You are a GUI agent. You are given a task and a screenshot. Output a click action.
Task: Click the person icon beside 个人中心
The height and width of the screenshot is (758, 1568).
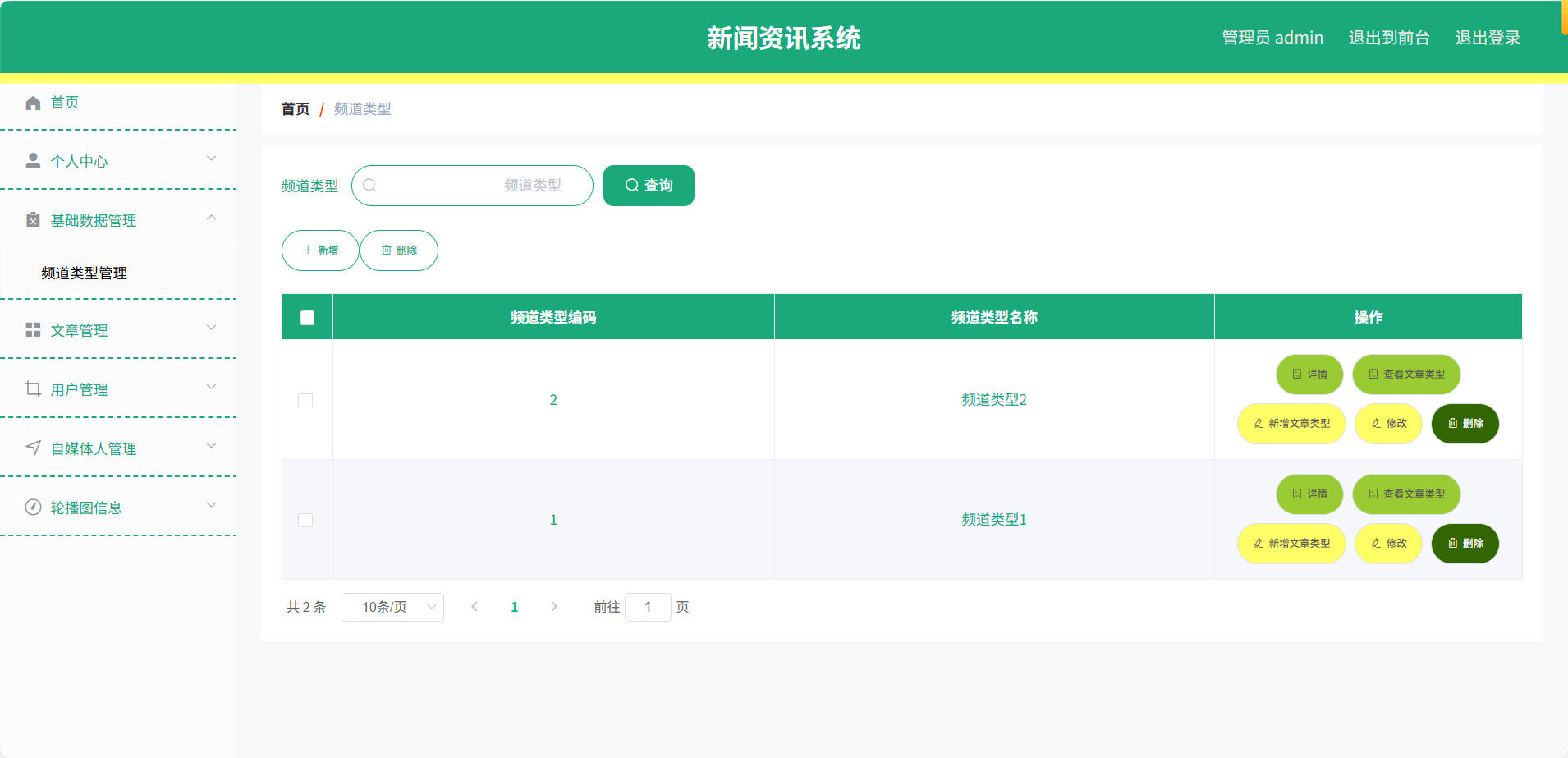click(33, 161)
